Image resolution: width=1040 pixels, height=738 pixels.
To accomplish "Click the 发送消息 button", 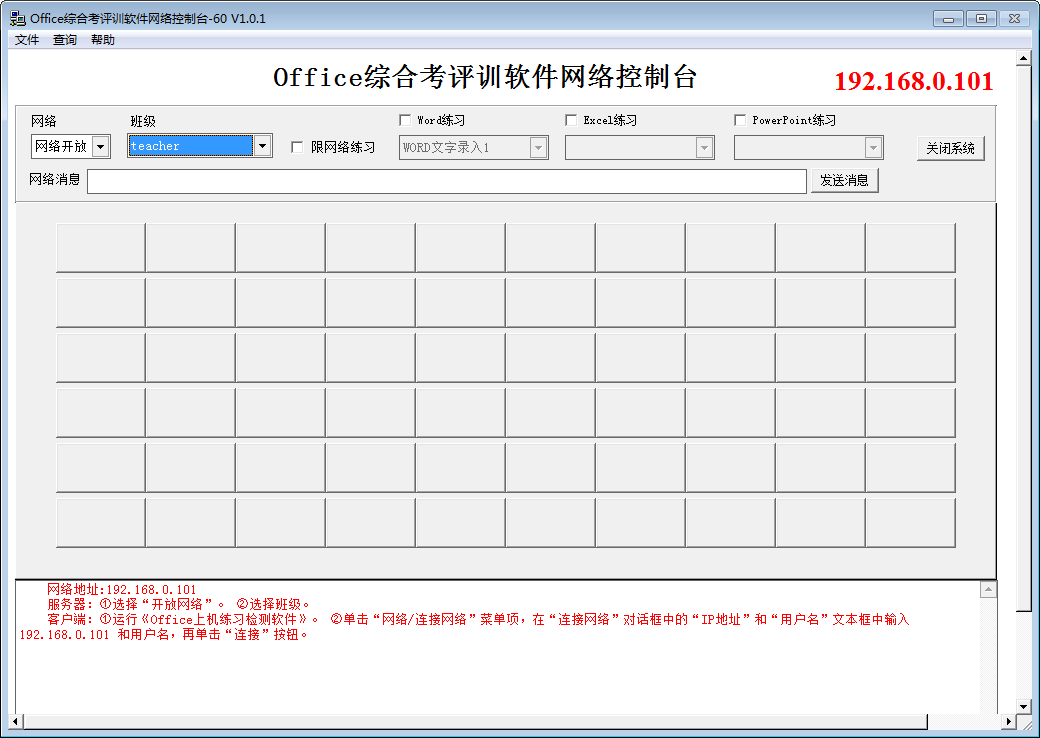I will pos(844,180).
